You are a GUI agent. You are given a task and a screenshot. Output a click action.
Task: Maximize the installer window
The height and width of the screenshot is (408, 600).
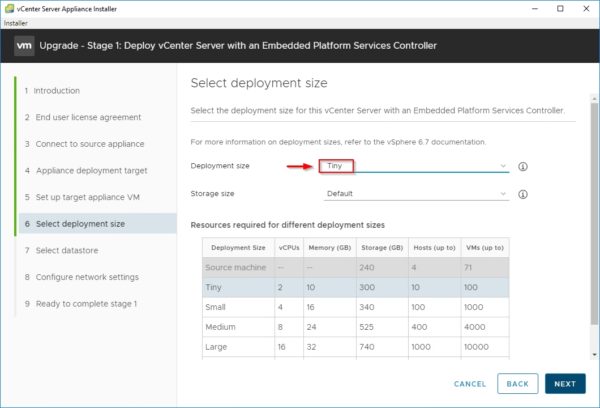point(560,8)
